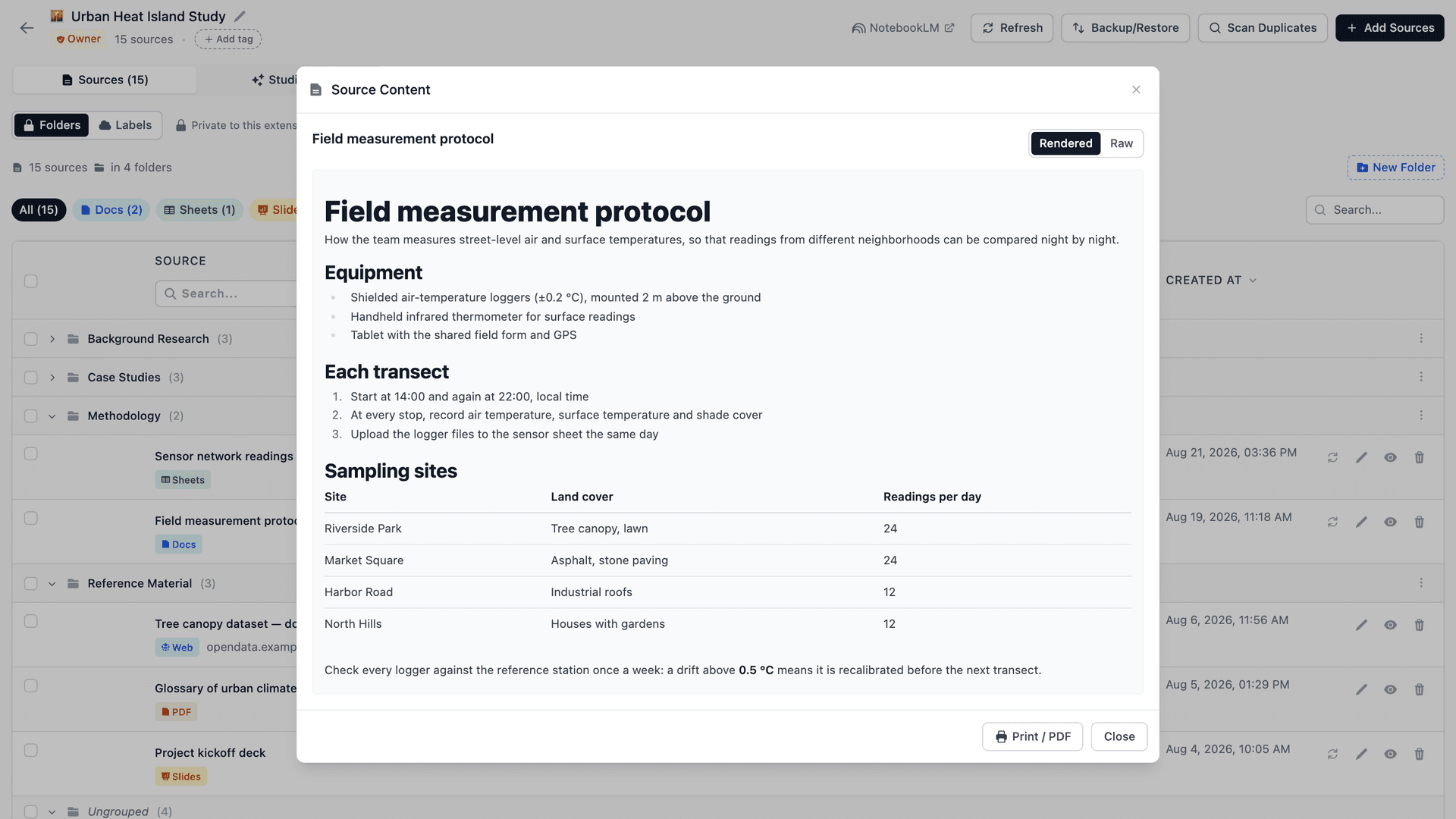The width and height of the screenshot is (1456, 819).
Task: Click the back arrow icon
Action: coord(27,28)
